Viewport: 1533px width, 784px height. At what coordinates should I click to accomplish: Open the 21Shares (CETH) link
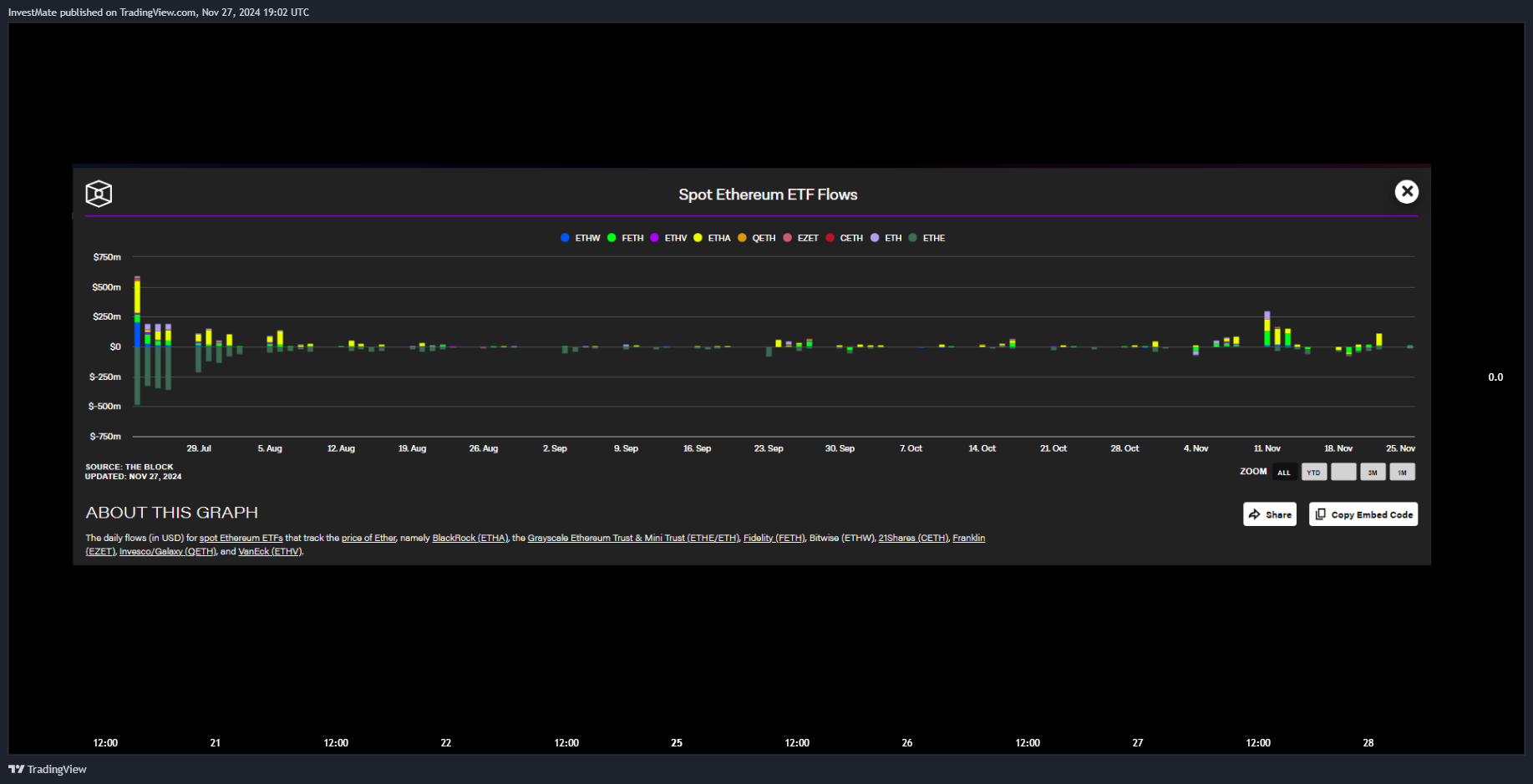click(x=913, y=538)
